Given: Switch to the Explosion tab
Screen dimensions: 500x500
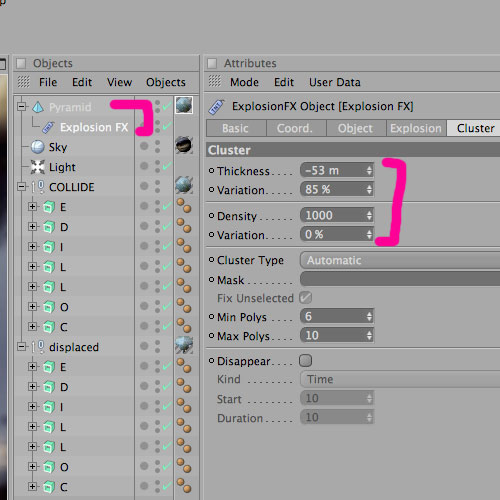Looking at the screenshot, I should pyautogui.click(x=416, y=128).
